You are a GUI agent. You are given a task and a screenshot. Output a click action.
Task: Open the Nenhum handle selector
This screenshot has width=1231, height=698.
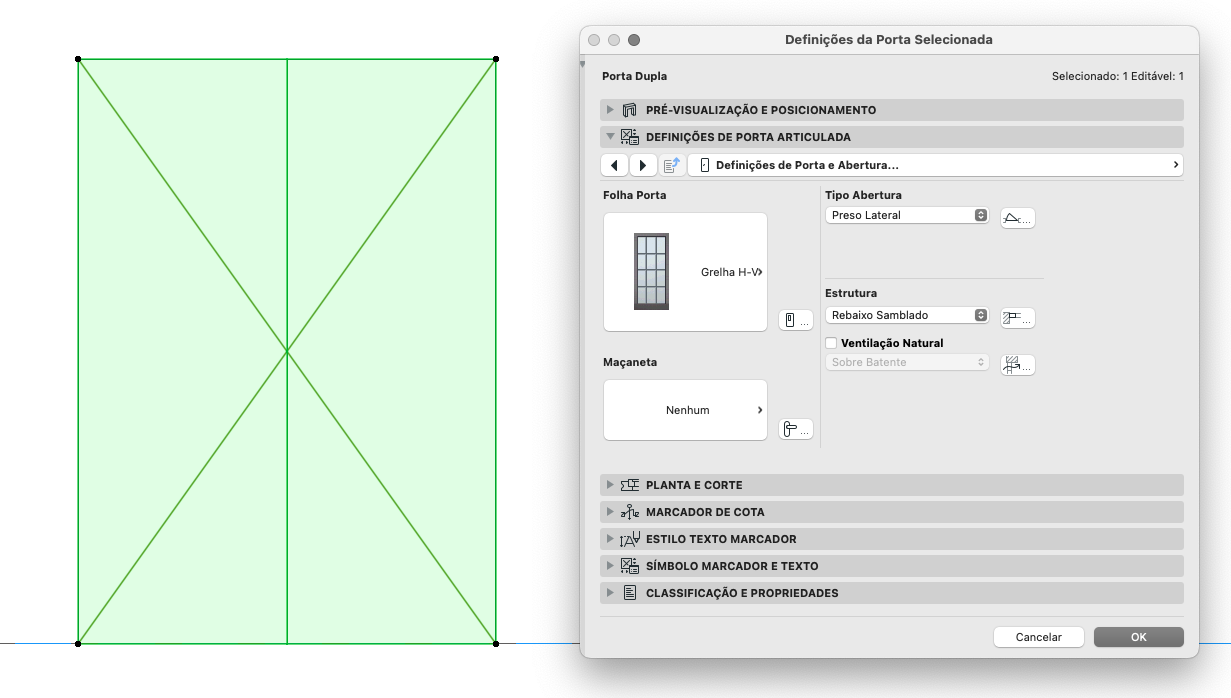tap(685, 410)
